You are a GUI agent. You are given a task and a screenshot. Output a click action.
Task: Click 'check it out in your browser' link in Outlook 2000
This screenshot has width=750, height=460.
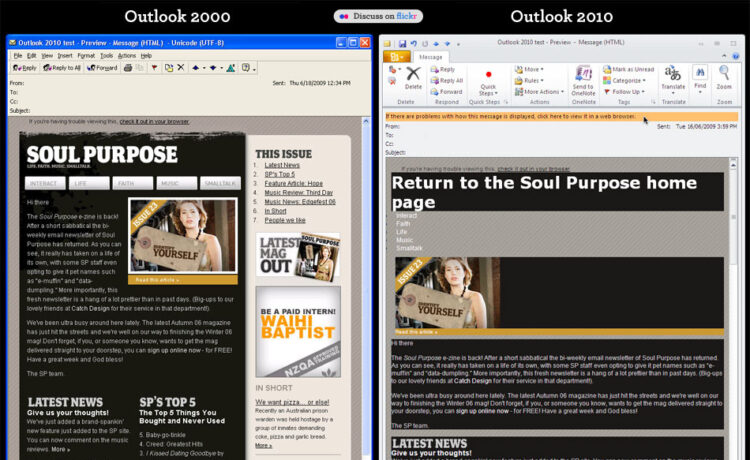154,121
